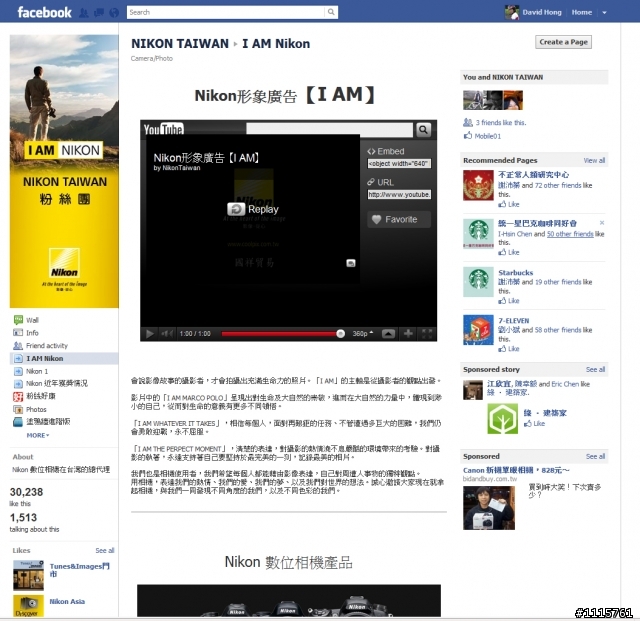Image resolution: width=640 pixels, height=621 pixels.
Task: Click YouTube search magnifier button
Action: (423, 130)
